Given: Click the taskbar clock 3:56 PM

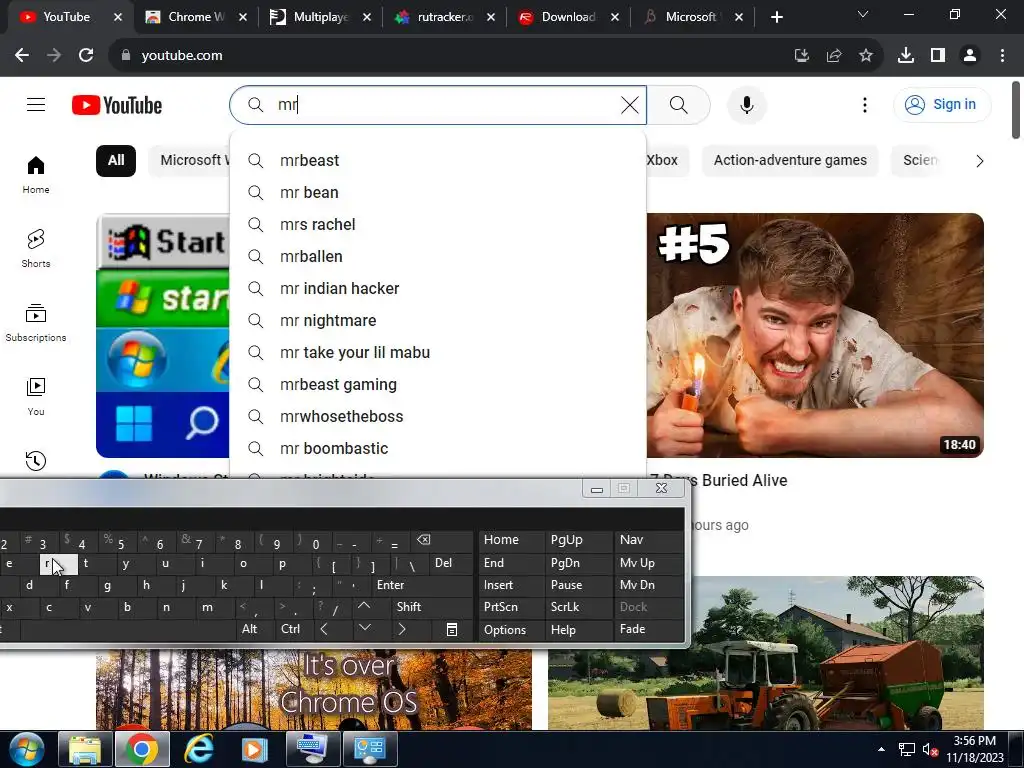Looking at the screenshot, I should pos(974,741).
